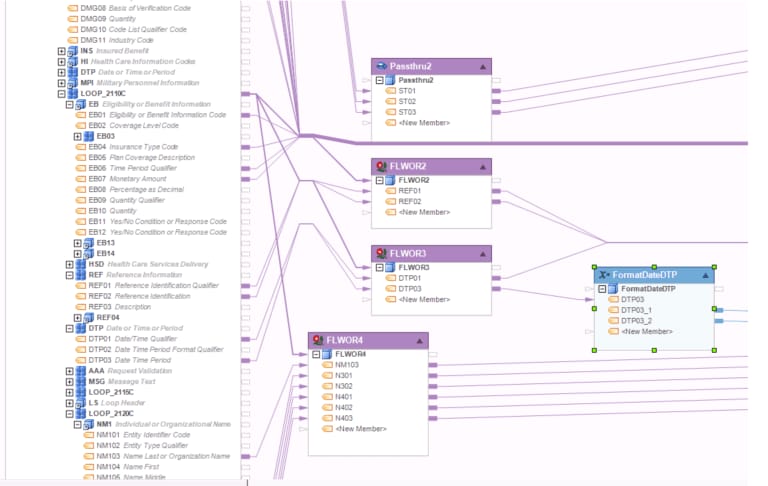Collapse the FormatDateDTP panel with header arrow
Screen dimensions: 768x486
[705, 275]
